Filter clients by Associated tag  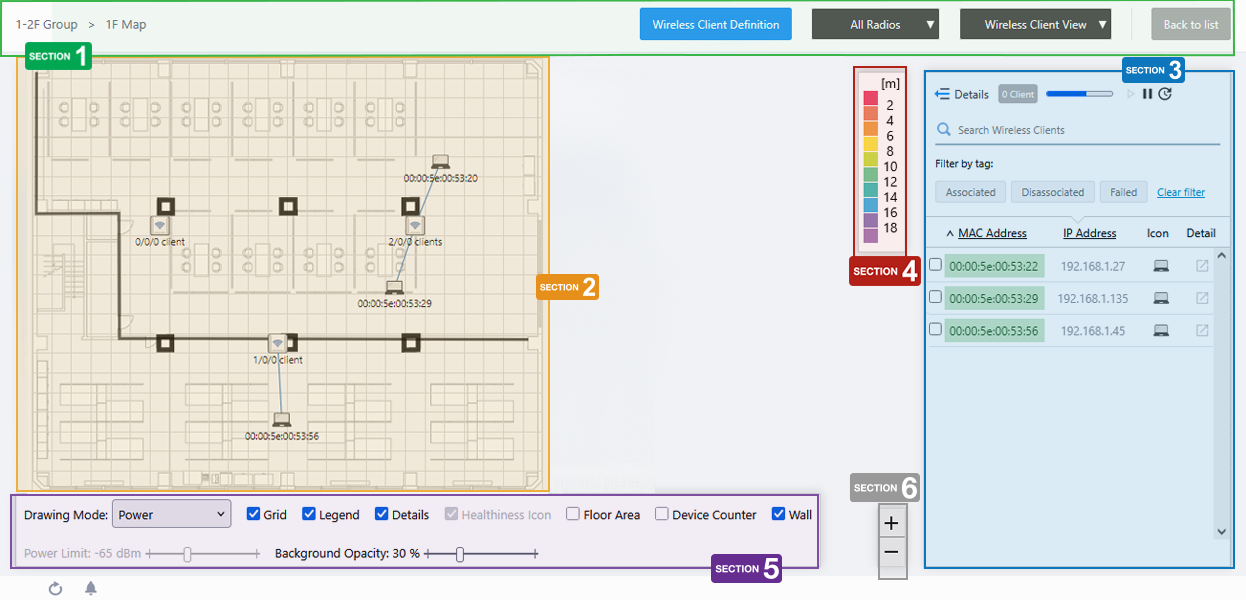970,192
